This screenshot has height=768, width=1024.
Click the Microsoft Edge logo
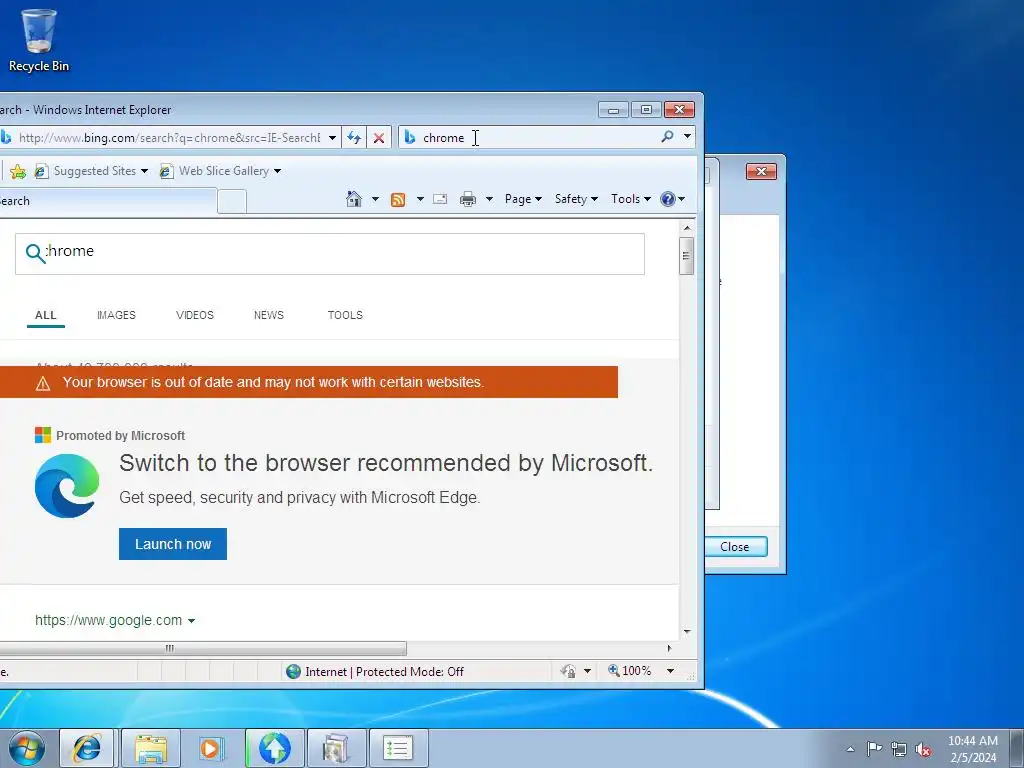tap(67, 486)
